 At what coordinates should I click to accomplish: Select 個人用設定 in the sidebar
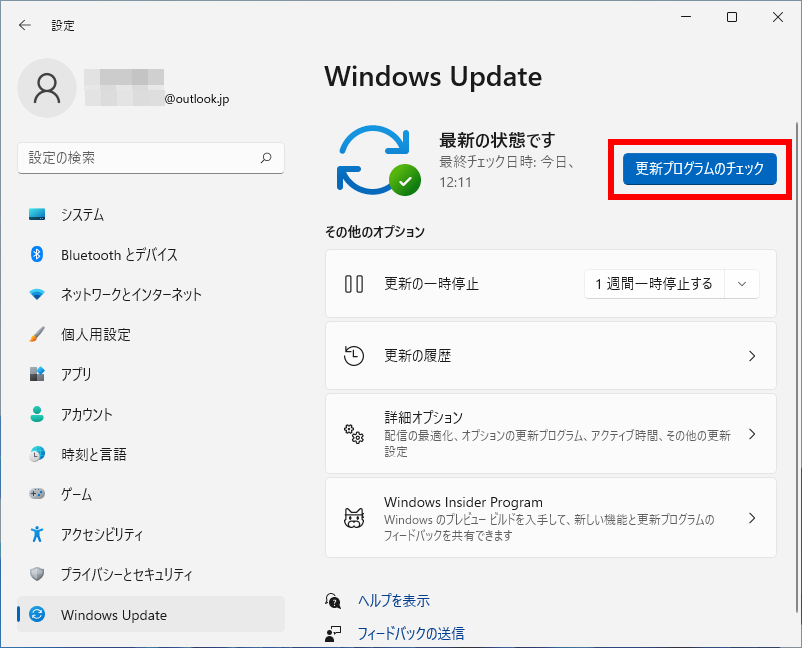150,334
